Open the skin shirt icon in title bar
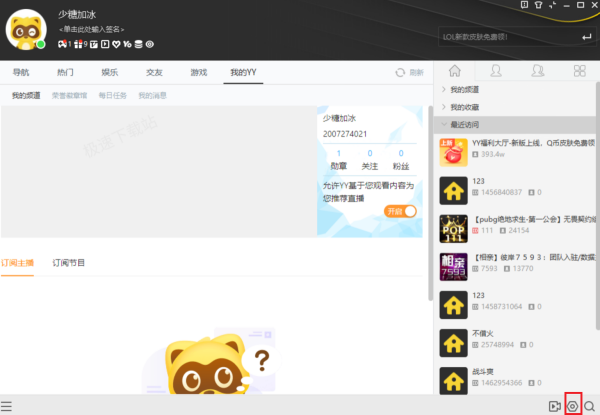Screen dimensions: 600x415 coord(538,5)
